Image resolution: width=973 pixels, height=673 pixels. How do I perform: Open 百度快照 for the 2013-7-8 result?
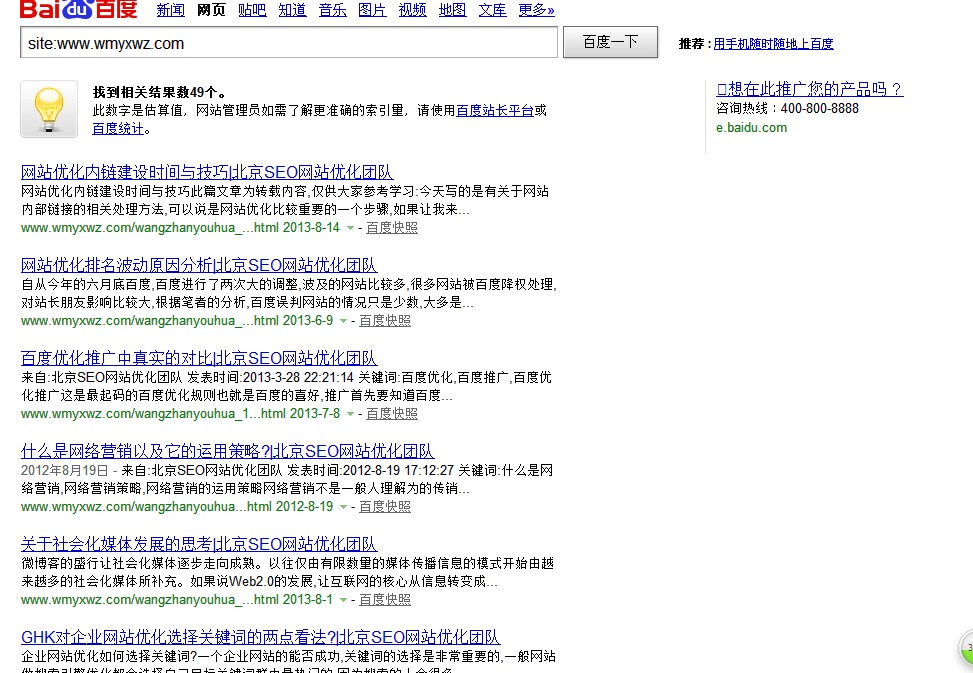392,414
